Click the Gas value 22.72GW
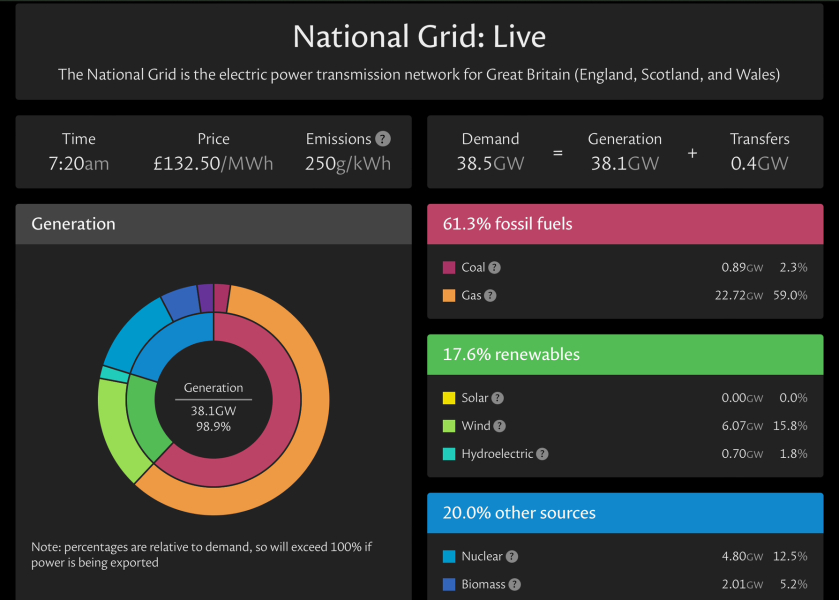 point(739,295)
